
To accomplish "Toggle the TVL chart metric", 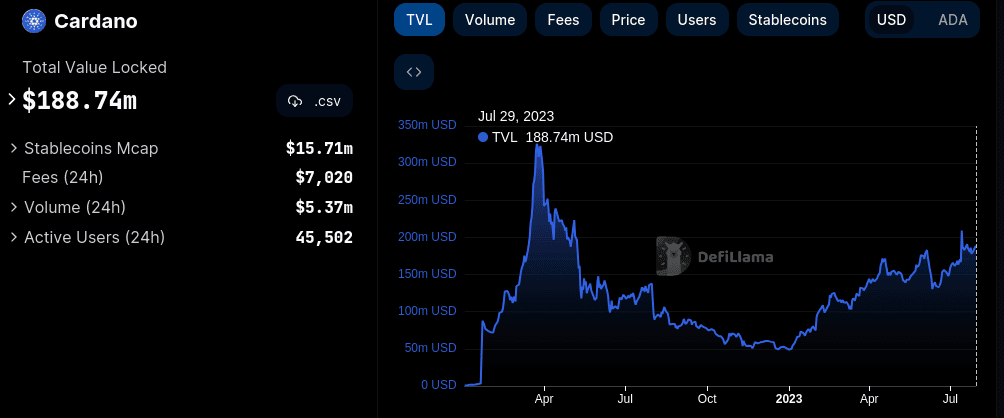I will coord(419,20).
